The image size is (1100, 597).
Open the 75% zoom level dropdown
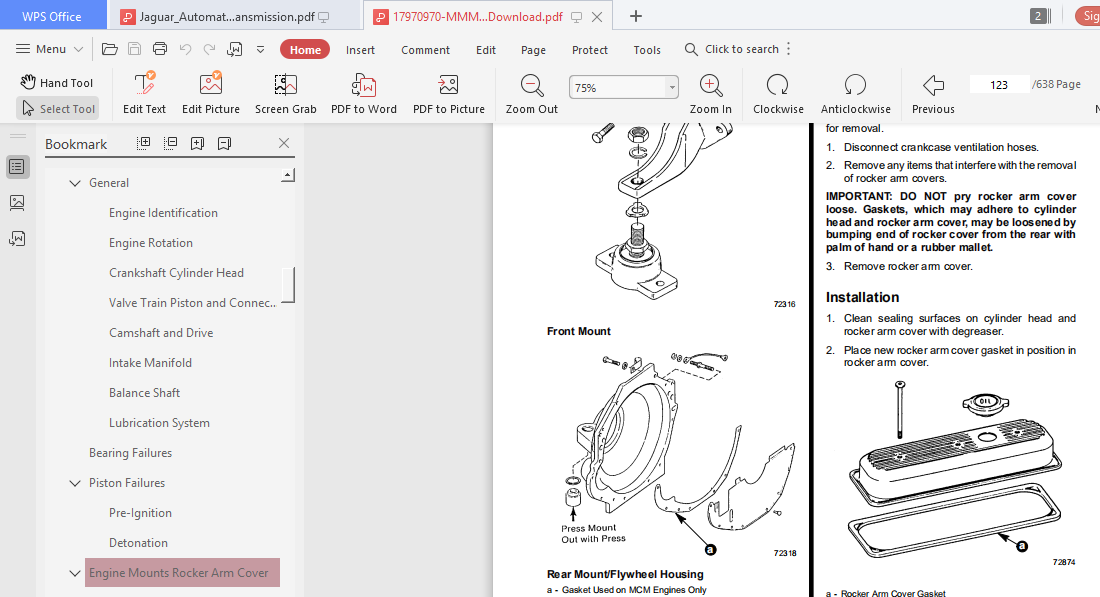pos(671,88)
